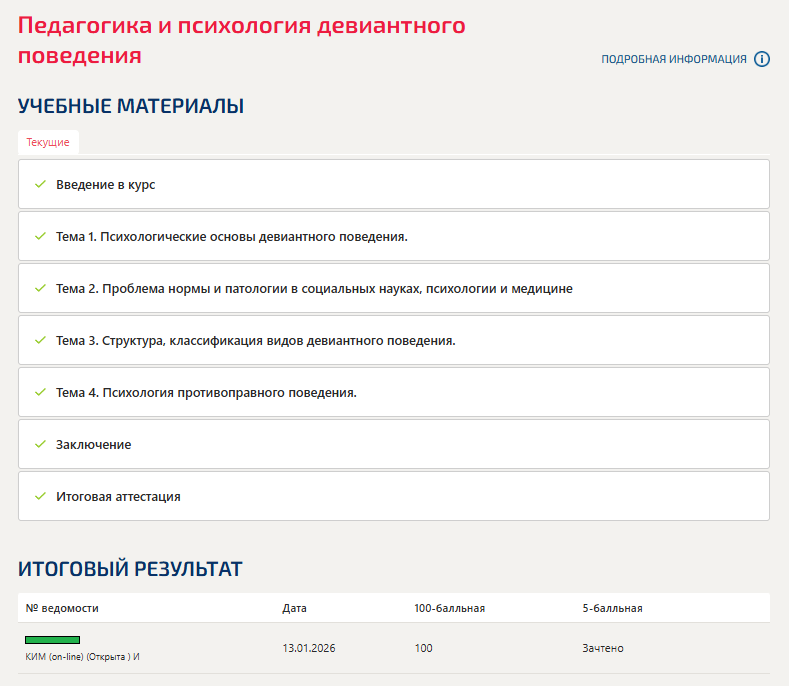789x686 pixels.
Task: Click the checkmark icon beside Тема 3
Action: coord(40,340)
